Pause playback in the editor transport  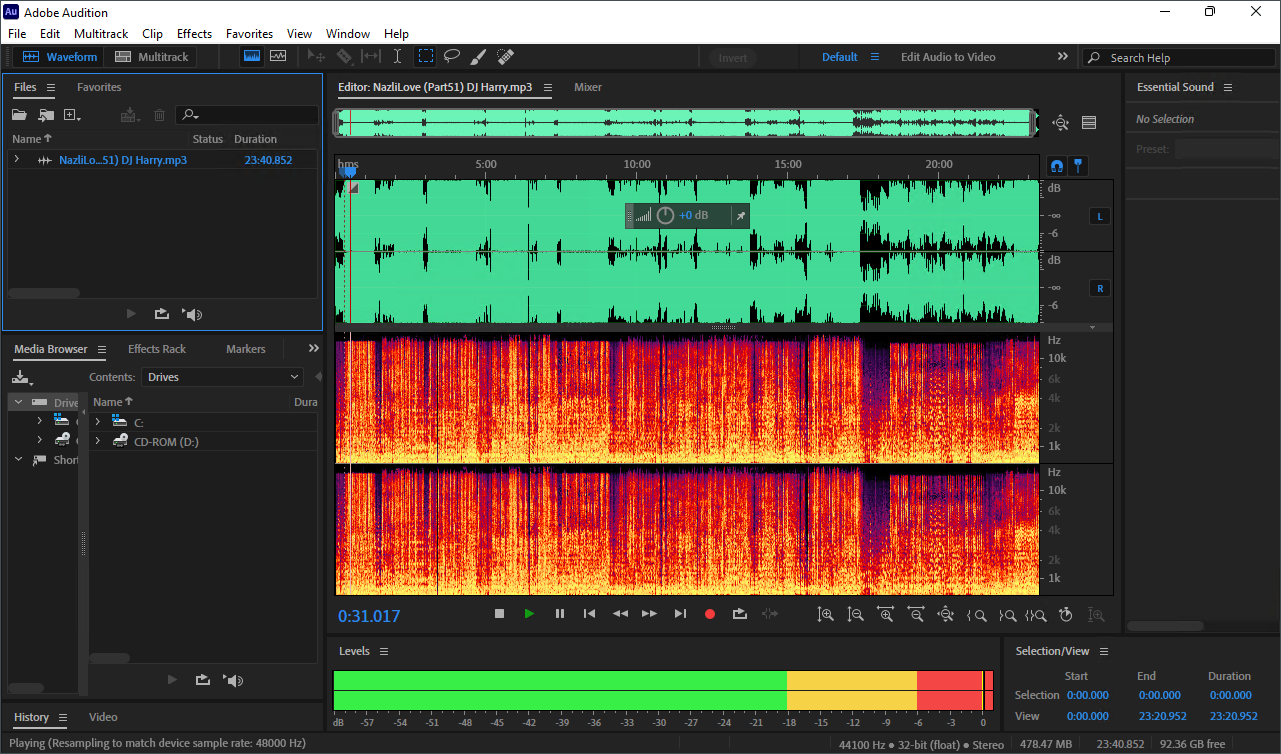click(560, 614)
